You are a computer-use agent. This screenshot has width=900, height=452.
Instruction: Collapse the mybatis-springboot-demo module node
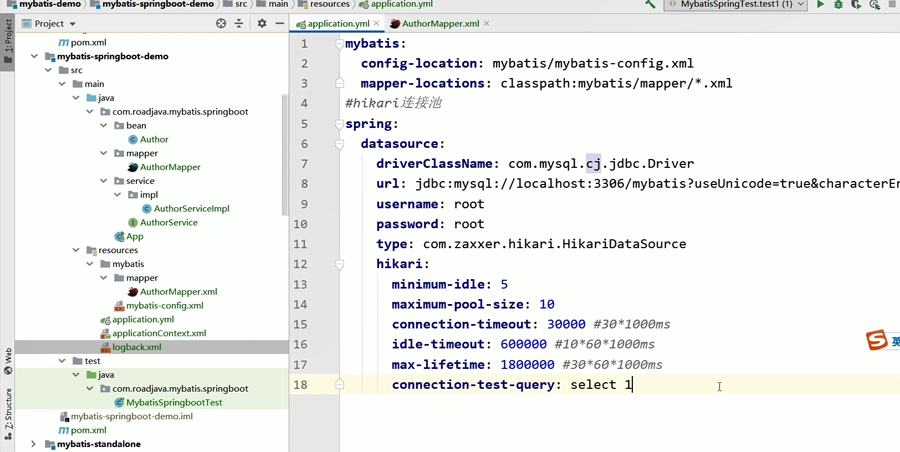(x=34, y=56)
